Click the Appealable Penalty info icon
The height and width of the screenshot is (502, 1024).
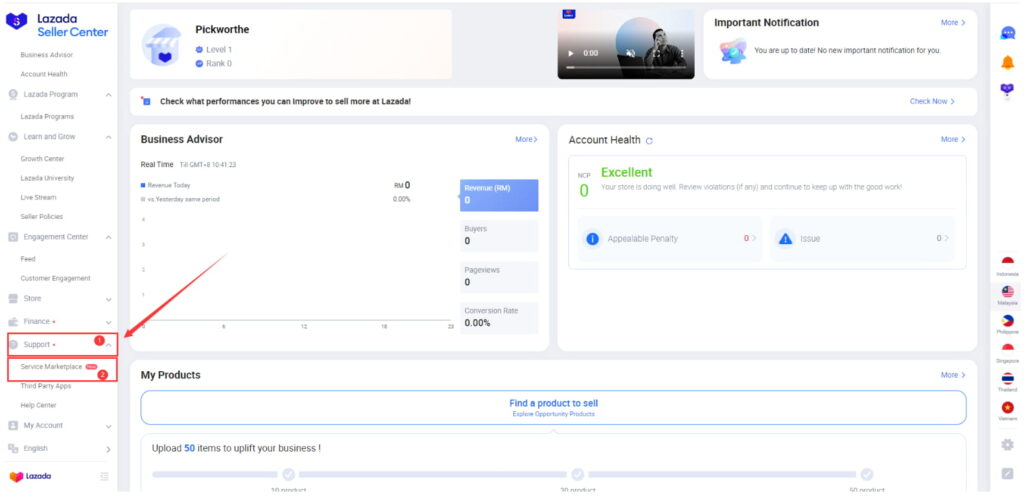pos(592,239)
